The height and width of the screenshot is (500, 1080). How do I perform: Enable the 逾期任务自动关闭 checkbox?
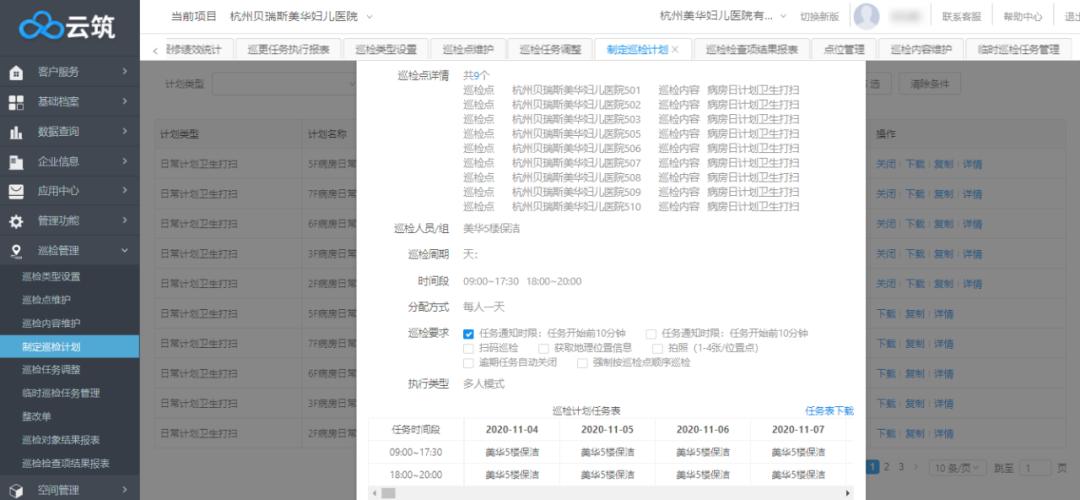(x=468, y=363)
